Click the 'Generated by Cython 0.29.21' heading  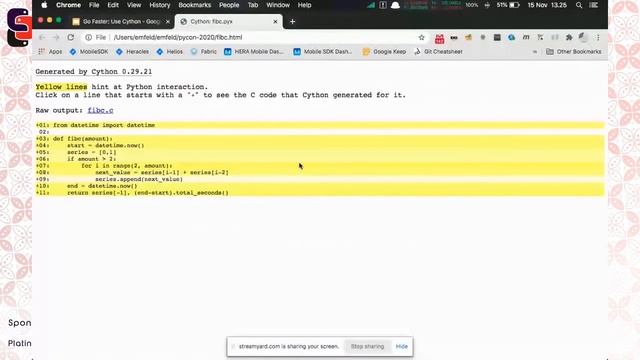pos(93,71)
